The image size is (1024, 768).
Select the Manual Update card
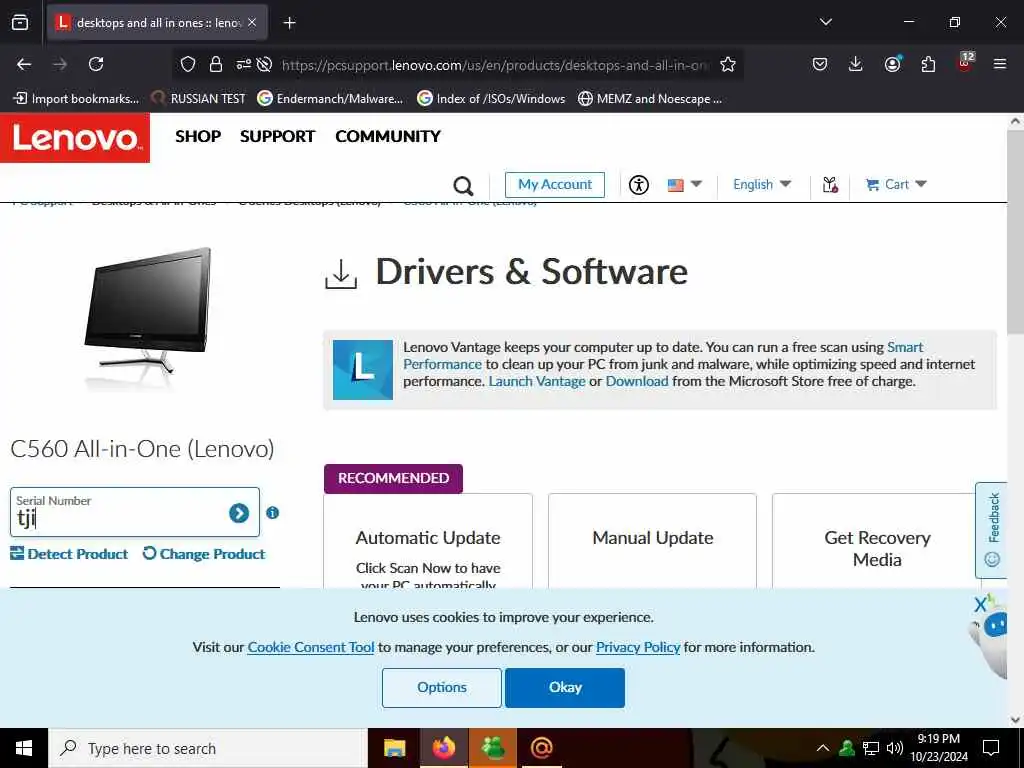coord(652,541)
